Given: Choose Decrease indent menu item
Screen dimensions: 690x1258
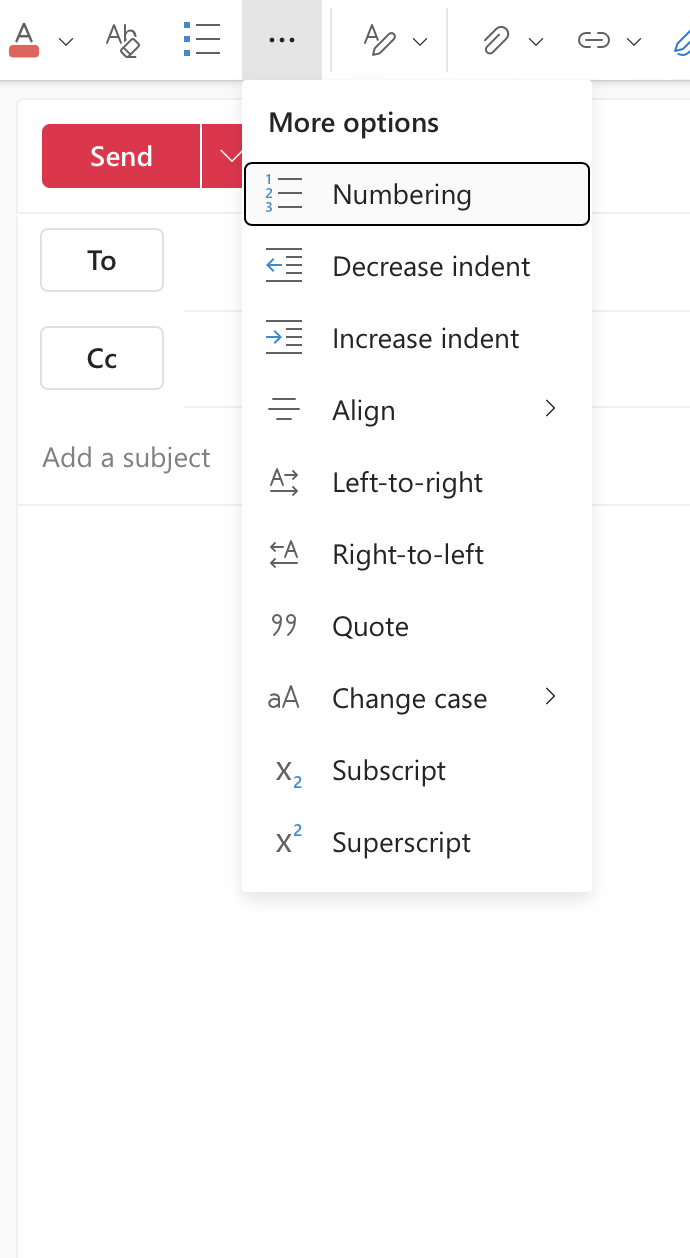Looking at the screenshot, I should [416, 266].
